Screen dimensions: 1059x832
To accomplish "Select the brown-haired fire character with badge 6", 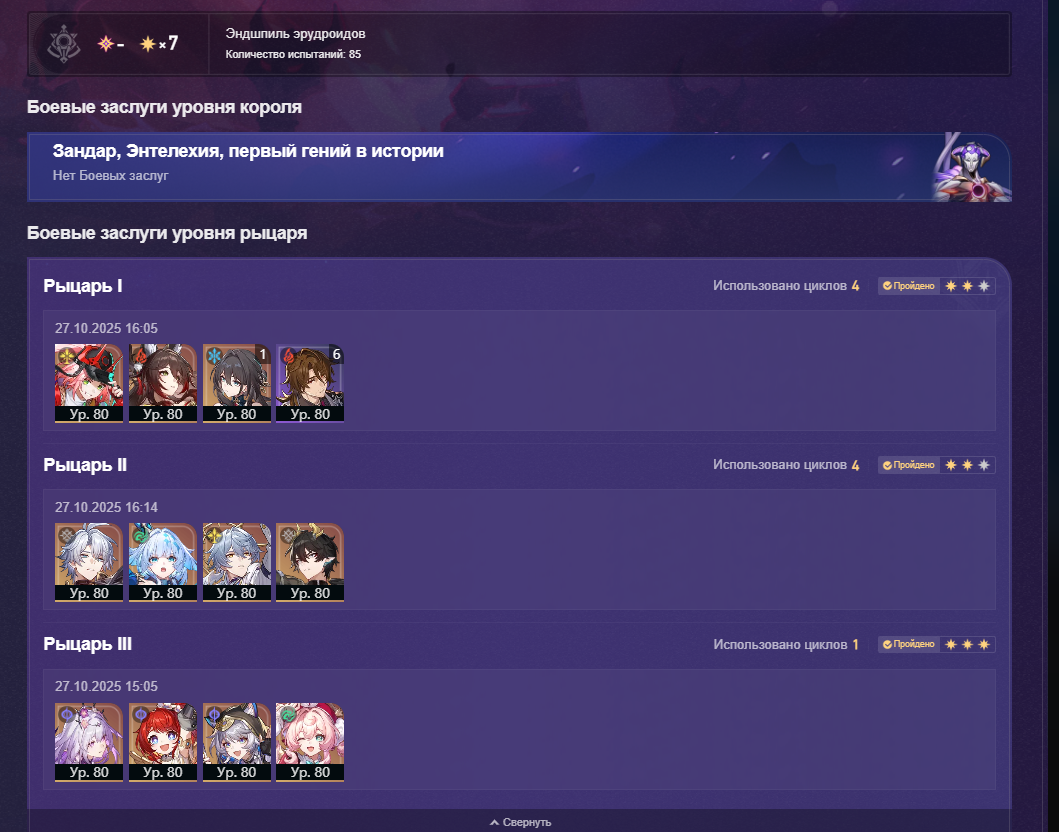I will (310, 383).
